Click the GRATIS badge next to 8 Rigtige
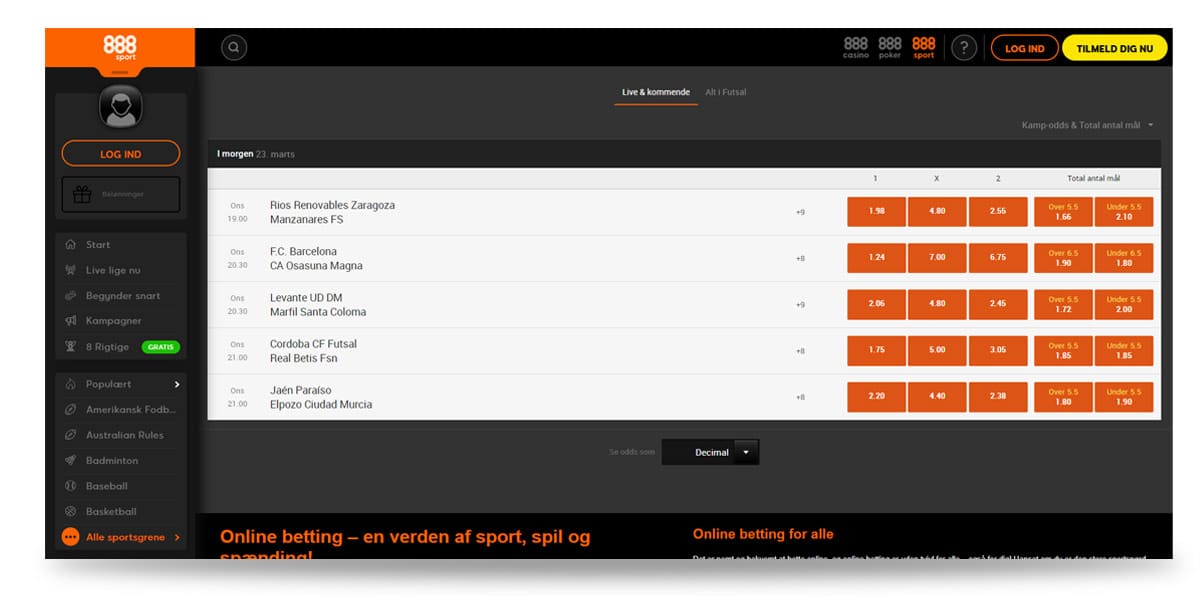Screen dimensions: 1200x596 click(x=160, y=347)
